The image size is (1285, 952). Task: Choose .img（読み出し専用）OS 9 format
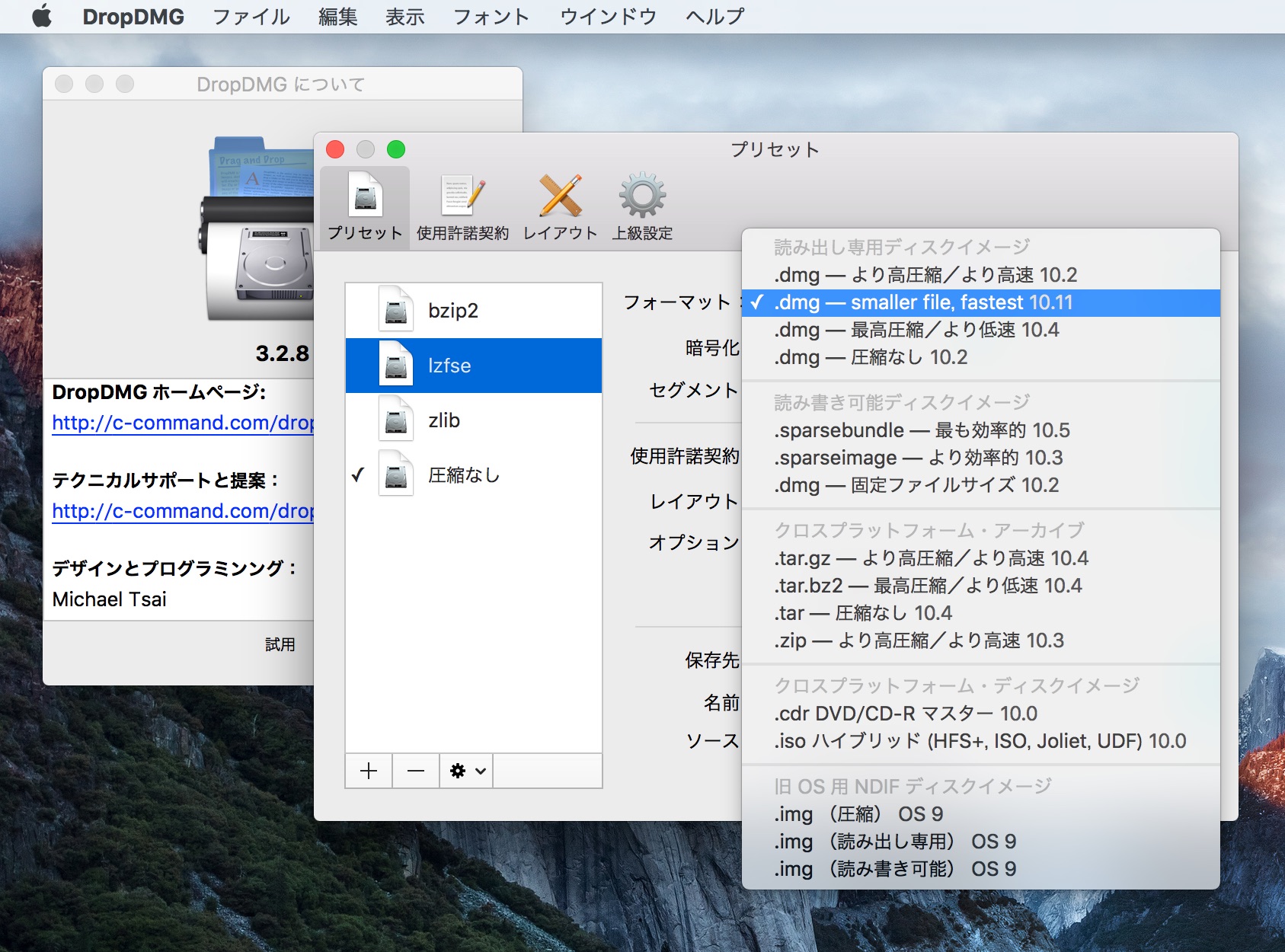point(981,842)
